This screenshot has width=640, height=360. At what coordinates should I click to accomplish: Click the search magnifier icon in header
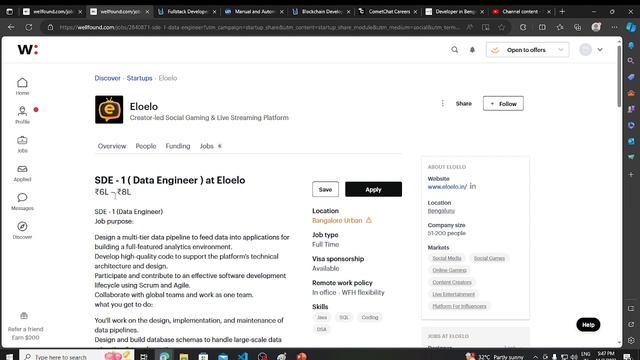(x=454, y=50)
